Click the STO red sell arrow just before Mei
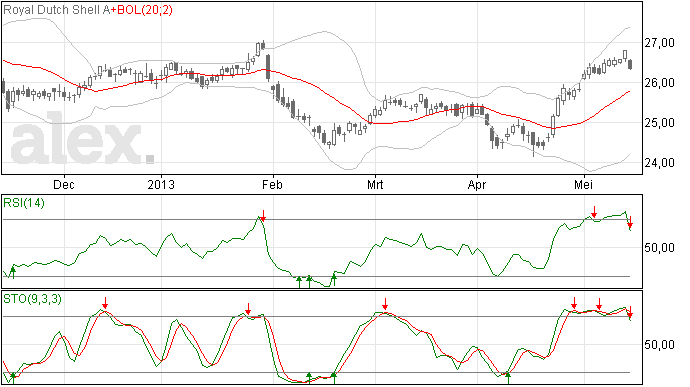This screenshot has width=690, height=387. tap(574, 303)
